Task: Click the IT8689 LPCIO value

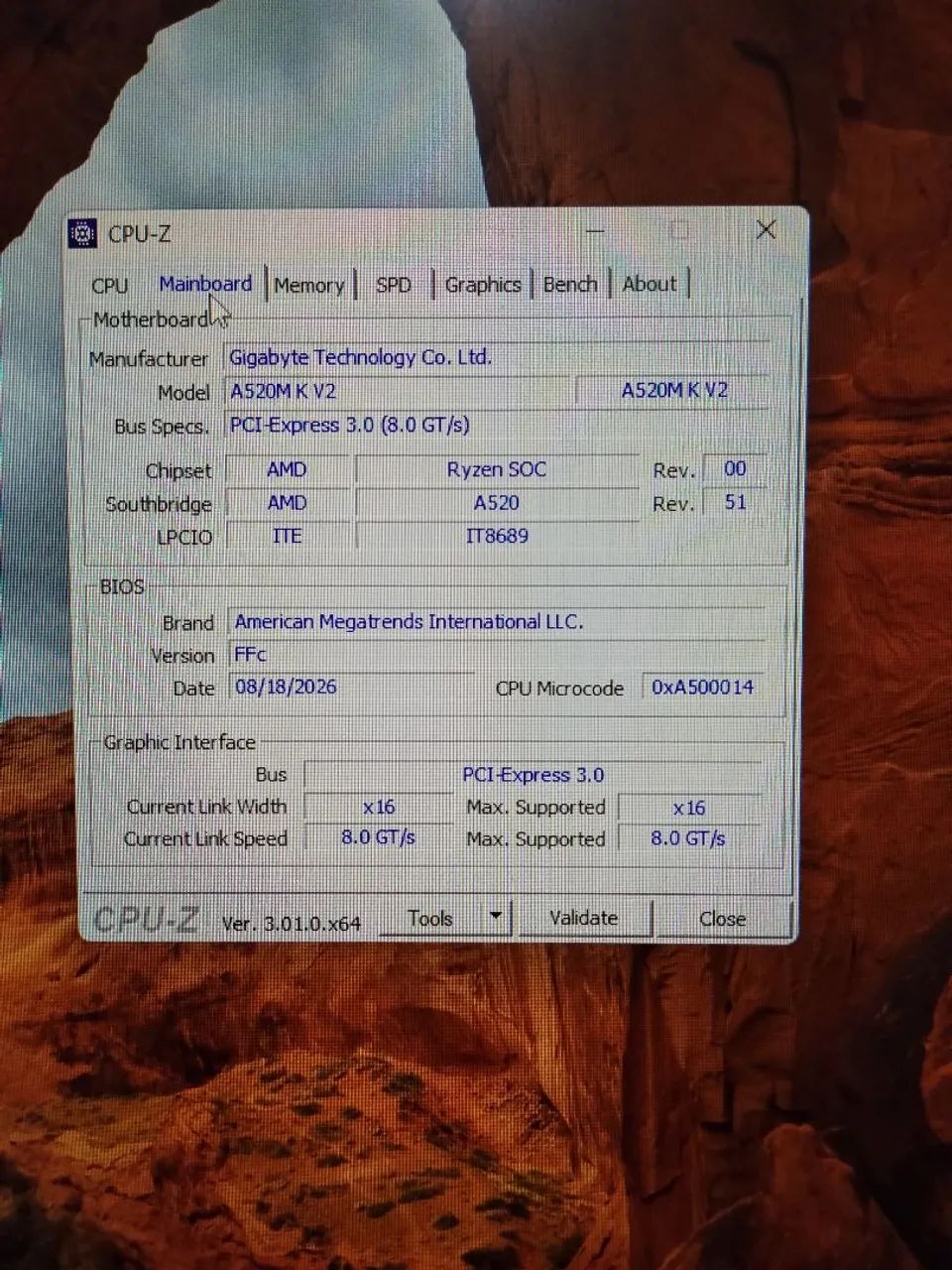Action: [497, 536]
